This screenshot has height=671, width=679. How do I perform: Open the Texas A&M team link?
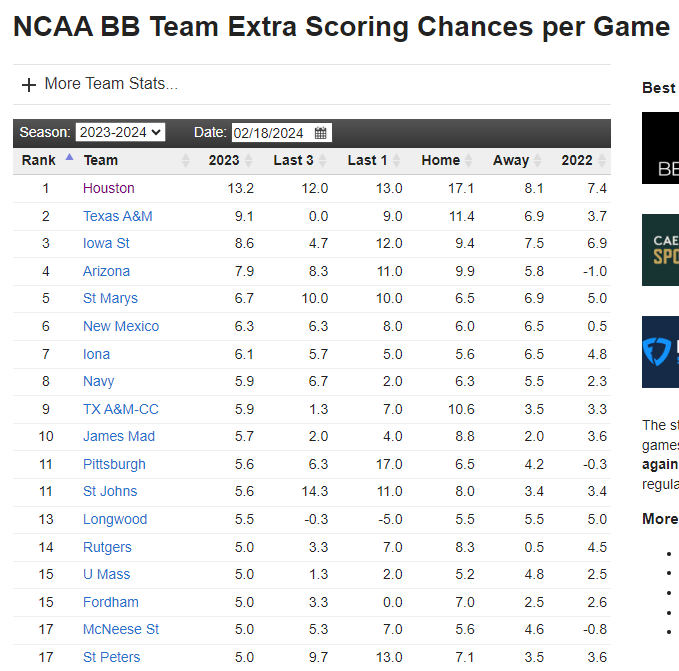coord(117,216)
